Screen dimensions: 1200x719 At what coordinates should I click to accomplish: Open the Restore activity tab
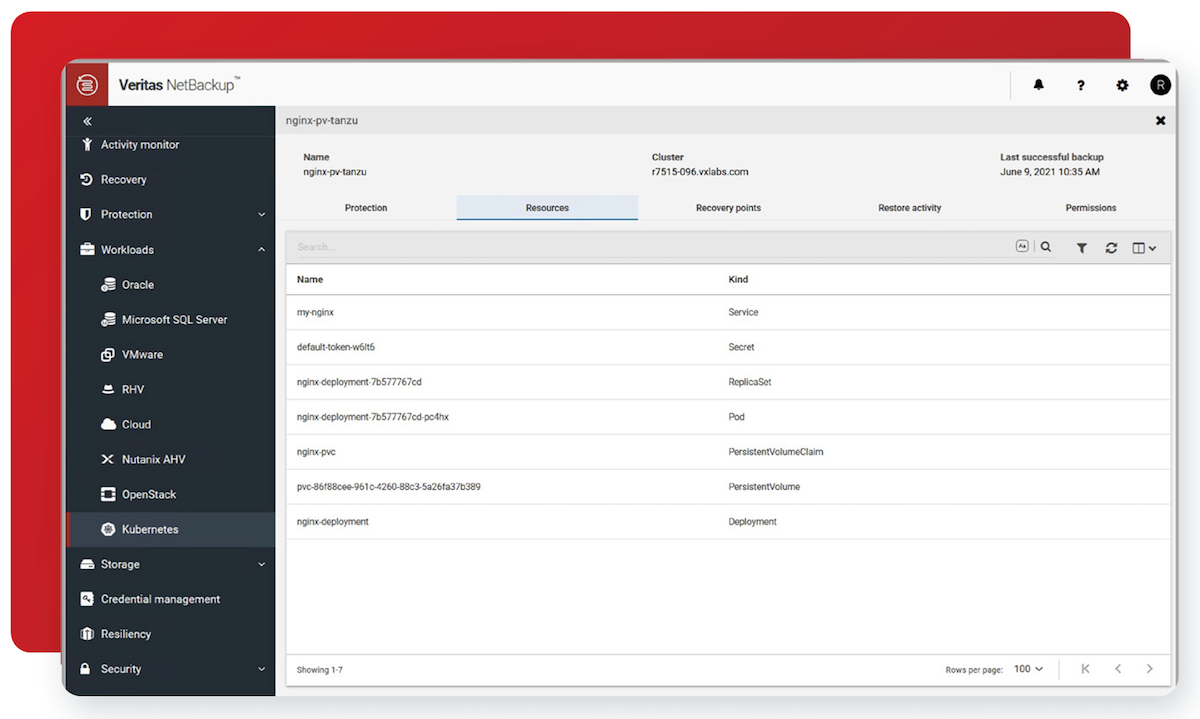(910, 208)
